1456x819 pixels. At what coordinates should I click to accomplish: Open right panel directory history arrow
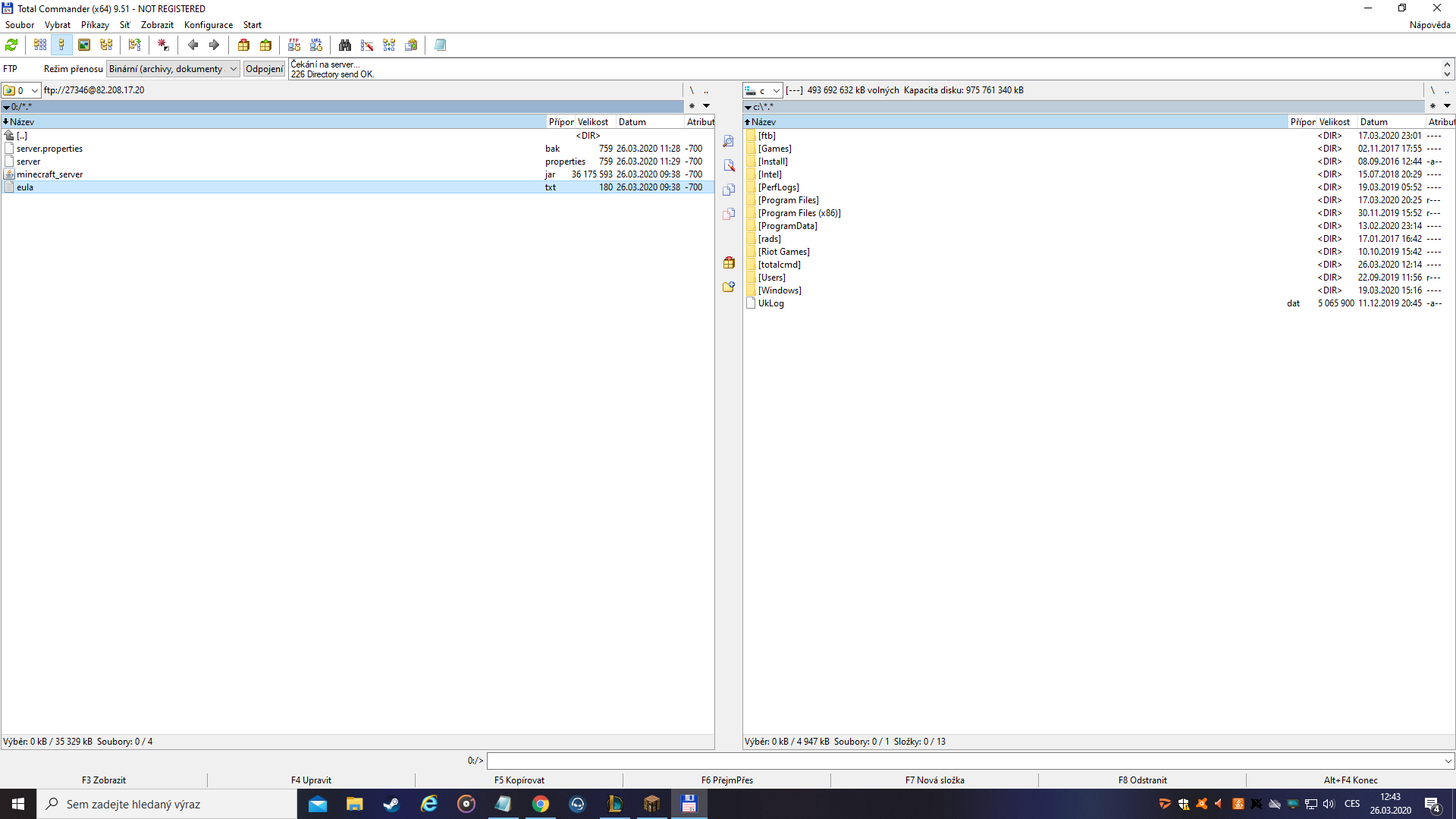click(1447, 106)
